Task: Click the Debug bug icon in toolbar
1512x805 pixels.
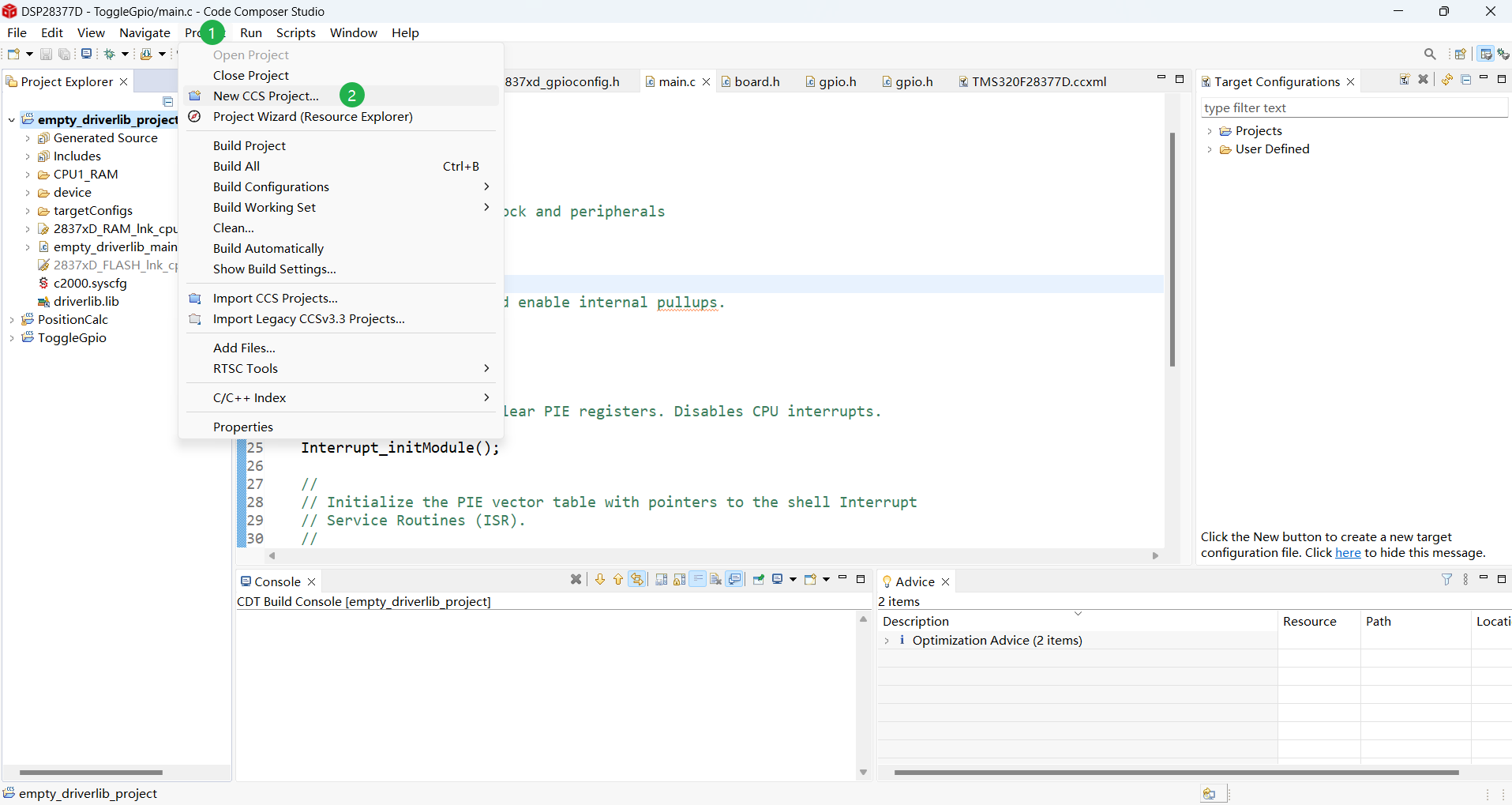Action: click(110, 54)
